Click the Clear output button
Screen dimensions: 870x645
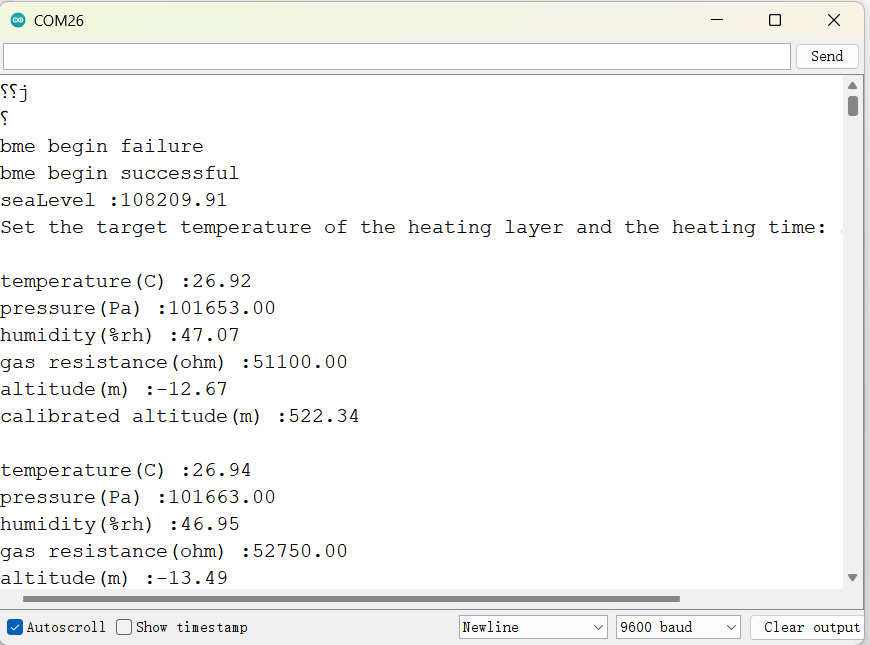pyautogui.click(x=811, y=627)
